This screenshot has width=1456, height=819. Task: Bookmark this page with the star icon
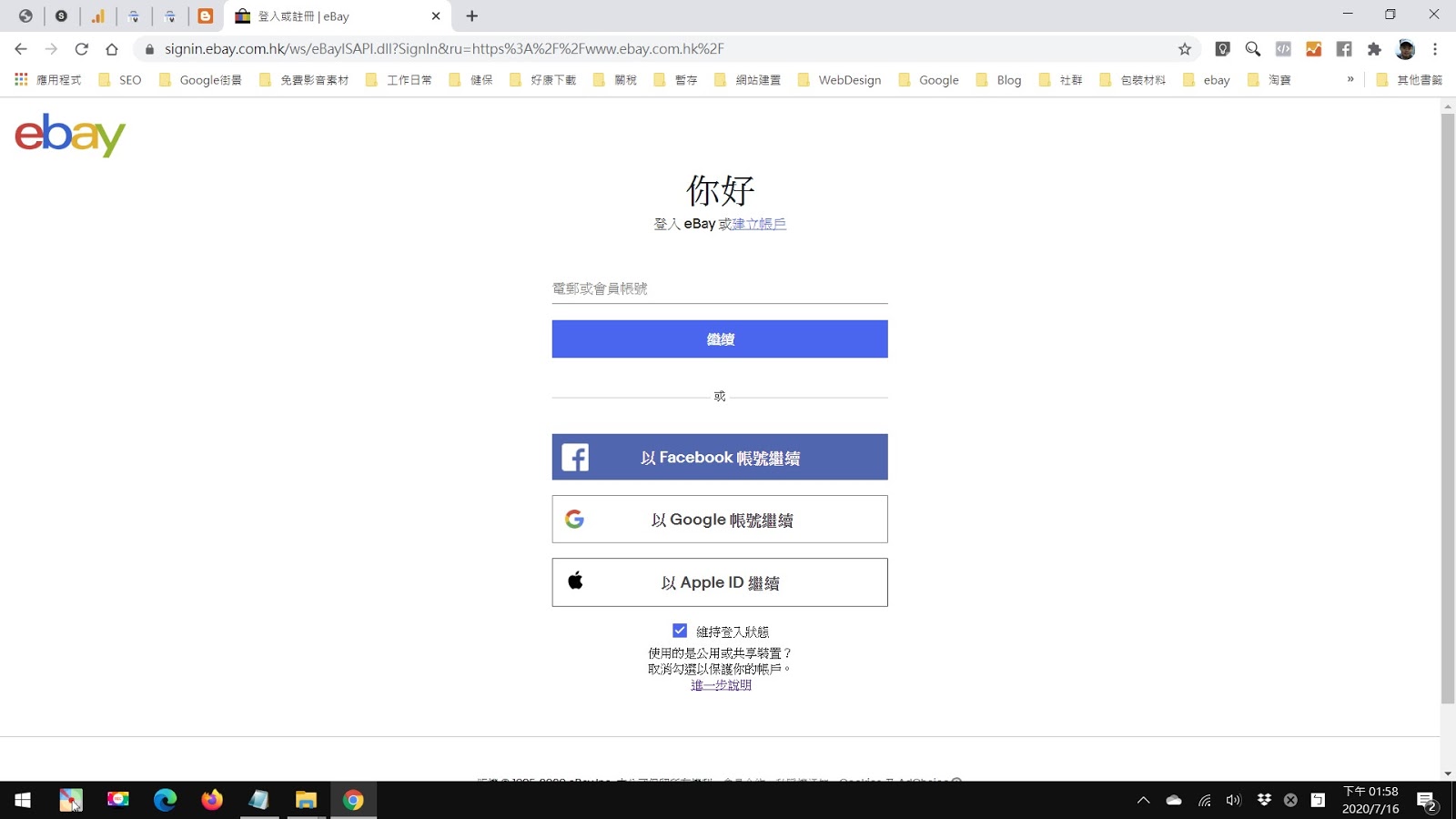[1185, 49]
